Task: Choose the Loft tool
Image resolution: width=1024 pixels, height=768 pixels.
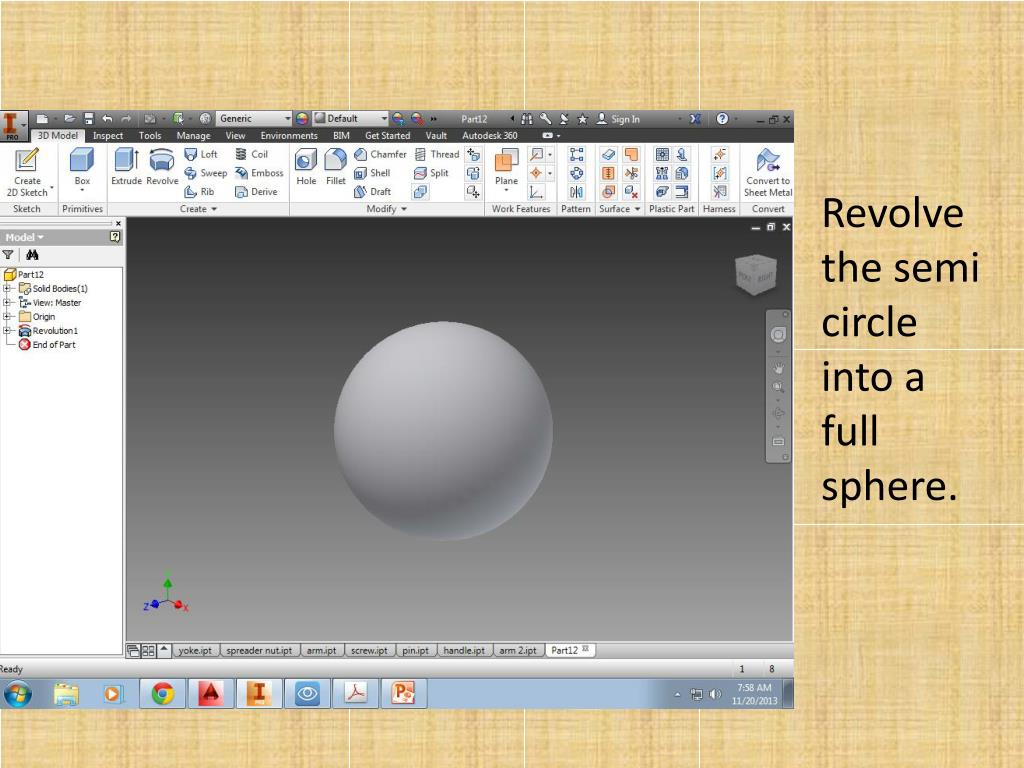Action: 201,154
